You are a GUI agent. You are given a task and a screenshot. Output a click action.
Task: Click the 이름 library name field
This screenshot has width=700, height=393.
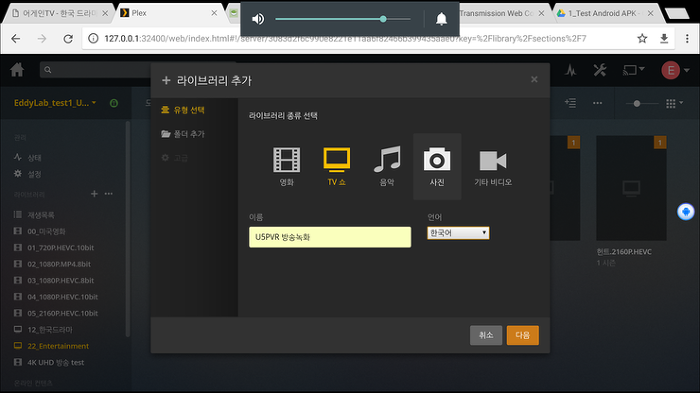pyautogui.click(x=330, y=237)
